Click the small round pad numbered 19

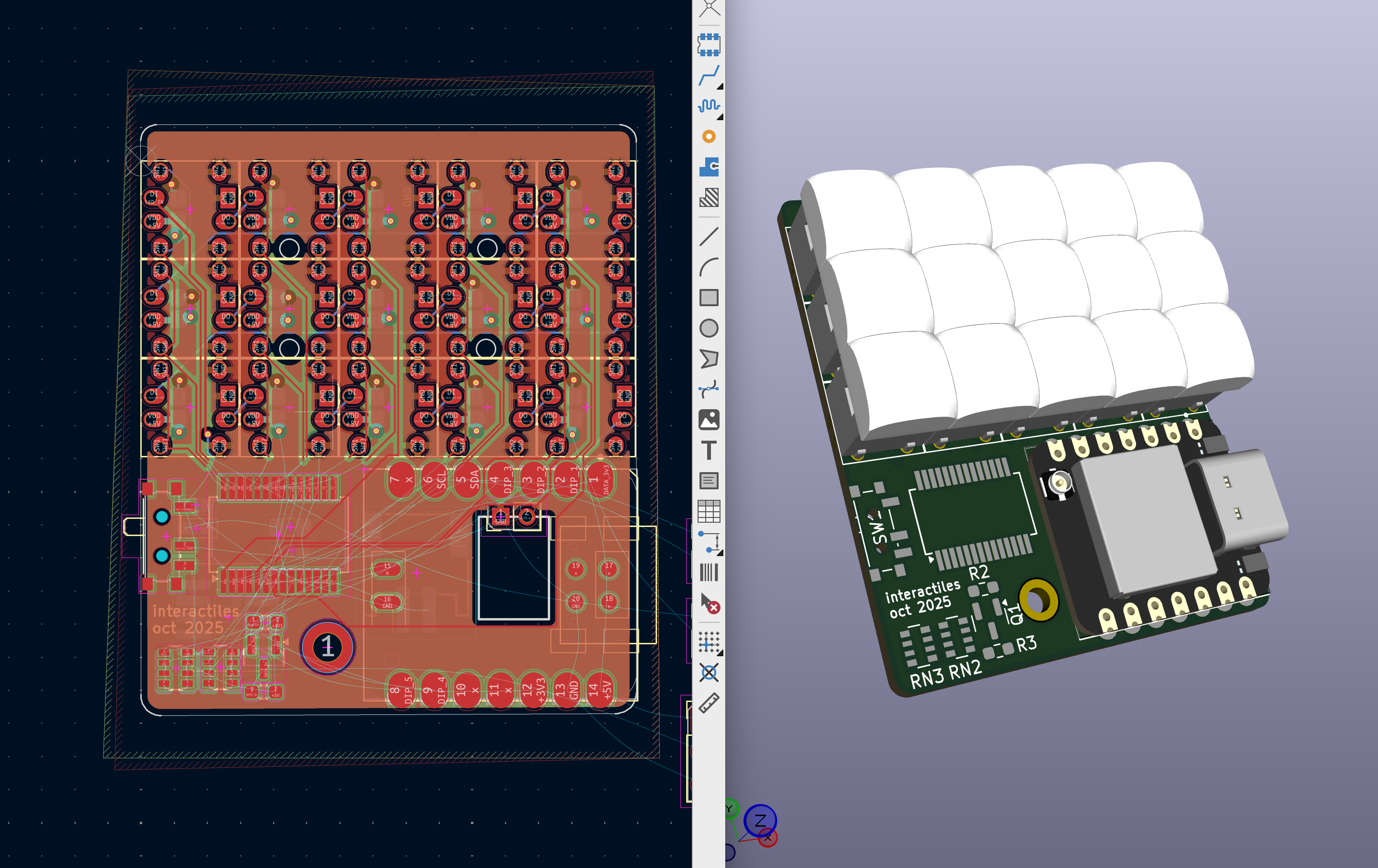576,568
